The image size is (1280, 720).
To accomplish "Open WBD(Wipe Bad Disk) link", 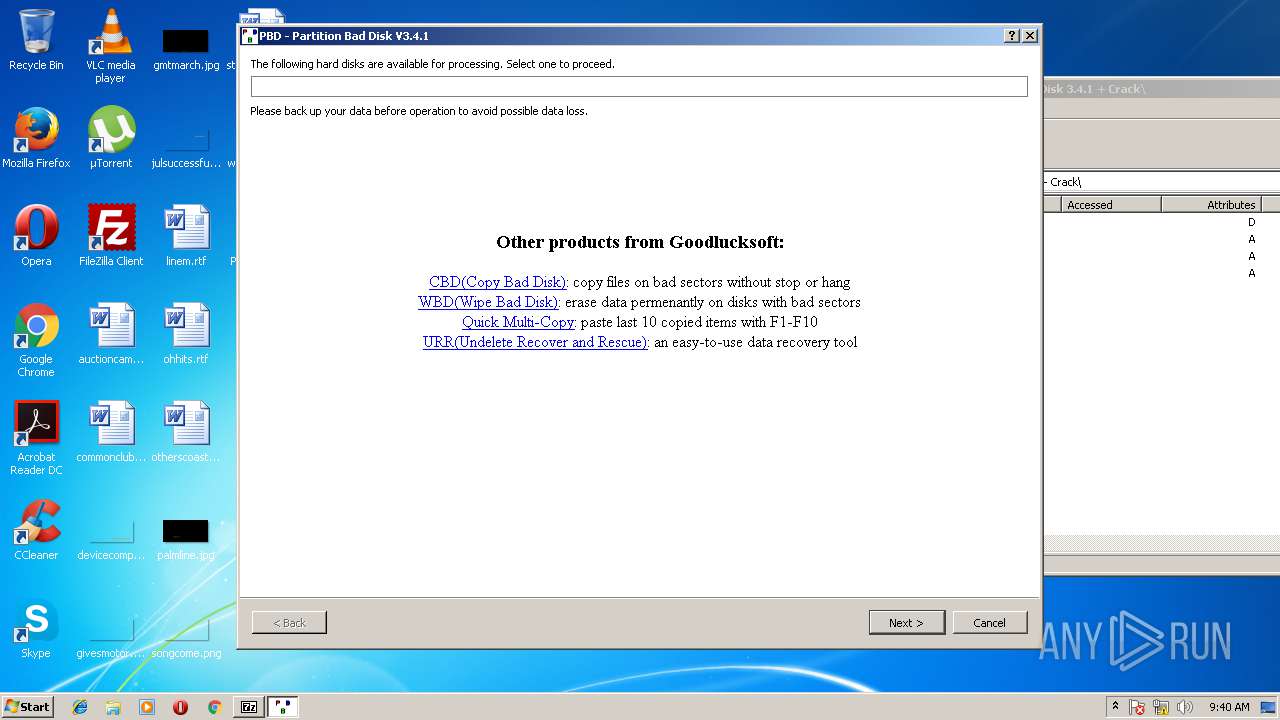I will click(x=488, y=302).
